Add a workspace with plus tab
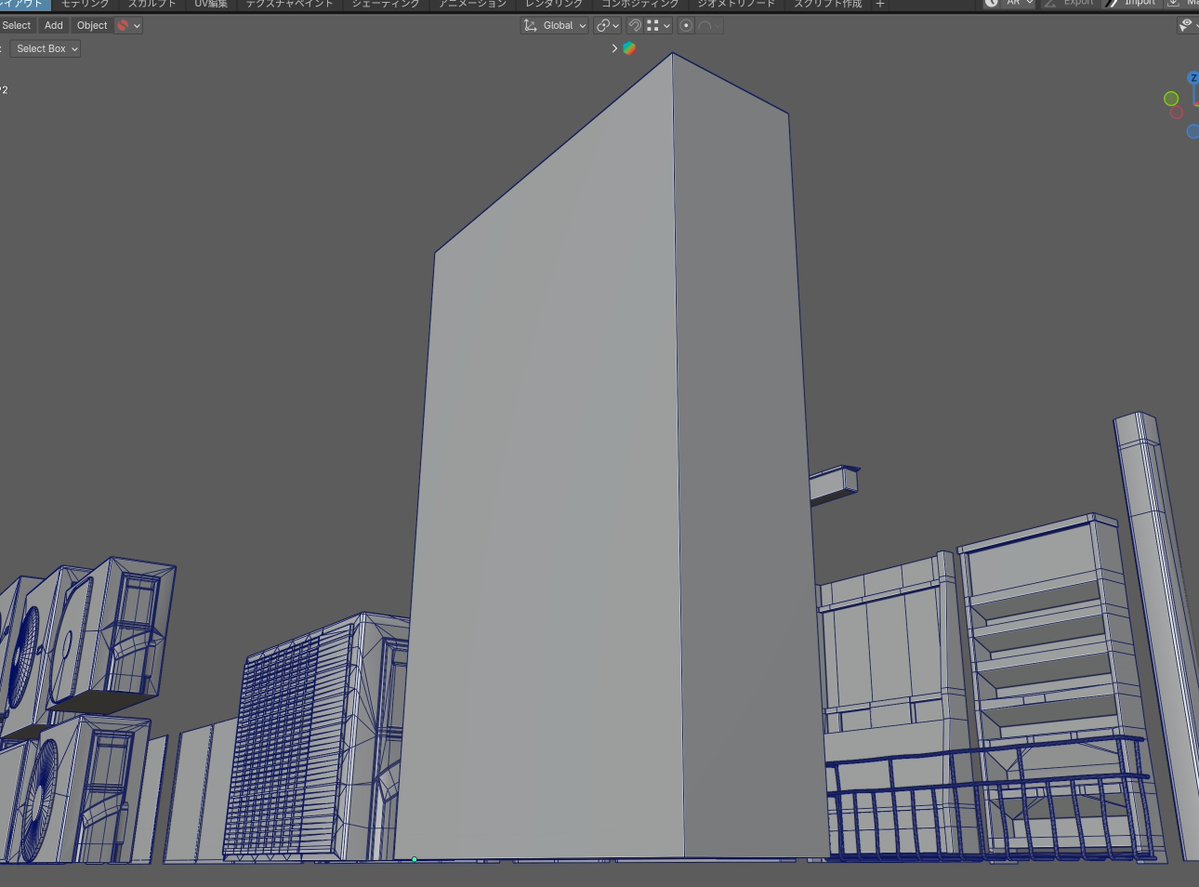1199x887 pixels. point(880,4)
